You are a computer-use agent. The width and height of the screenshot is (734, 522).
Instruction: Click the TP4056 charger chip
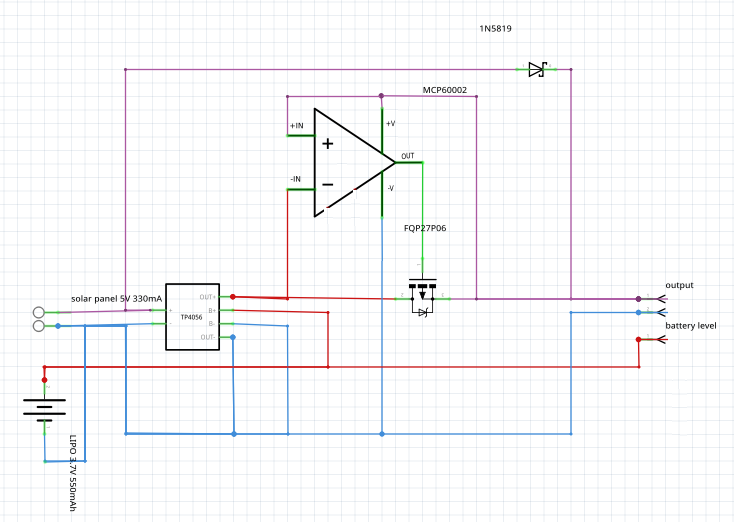coord(191,317)
